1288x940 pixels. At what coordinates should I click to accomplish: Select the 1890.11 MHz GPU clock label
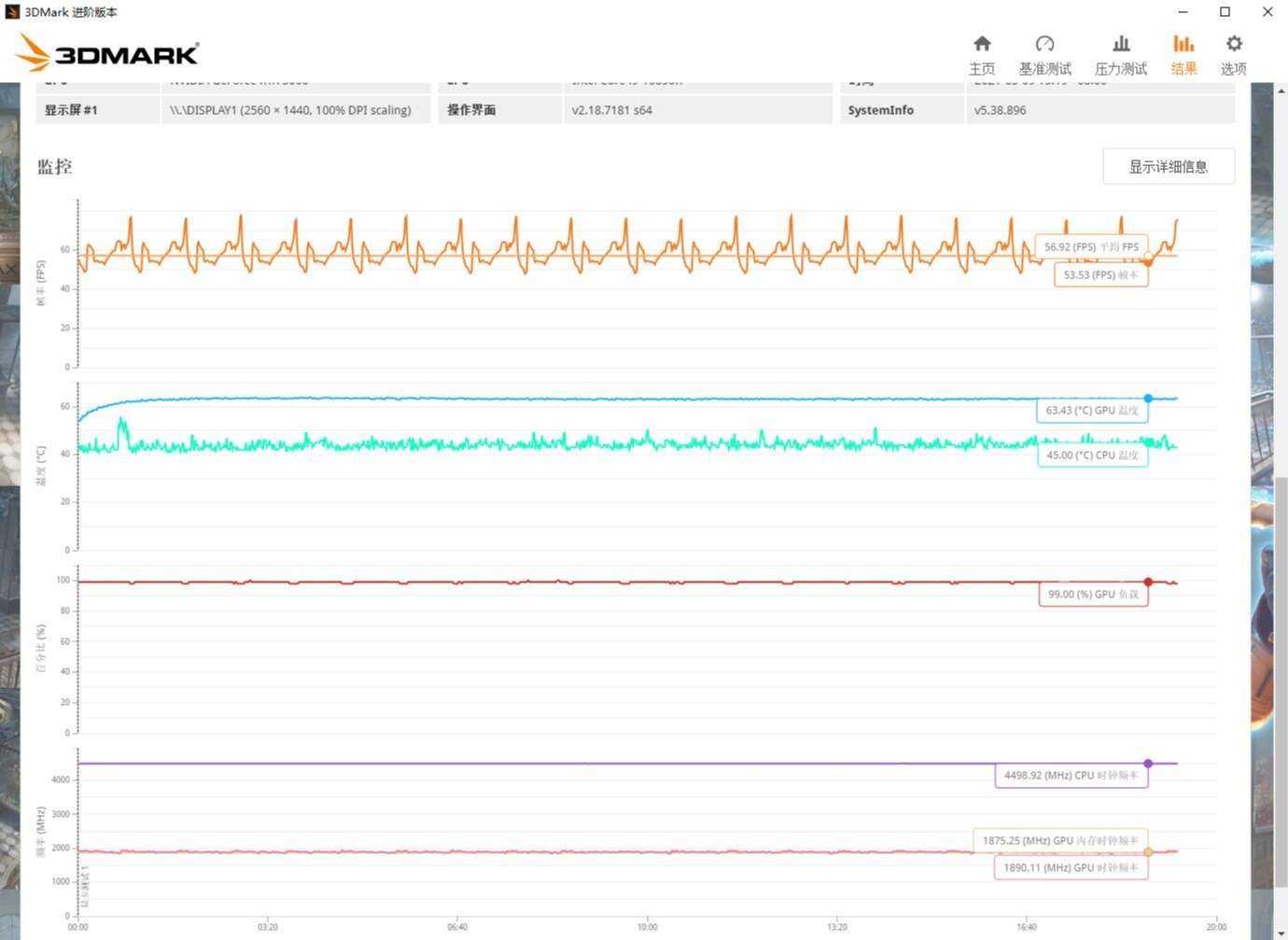pos(1071,868)
